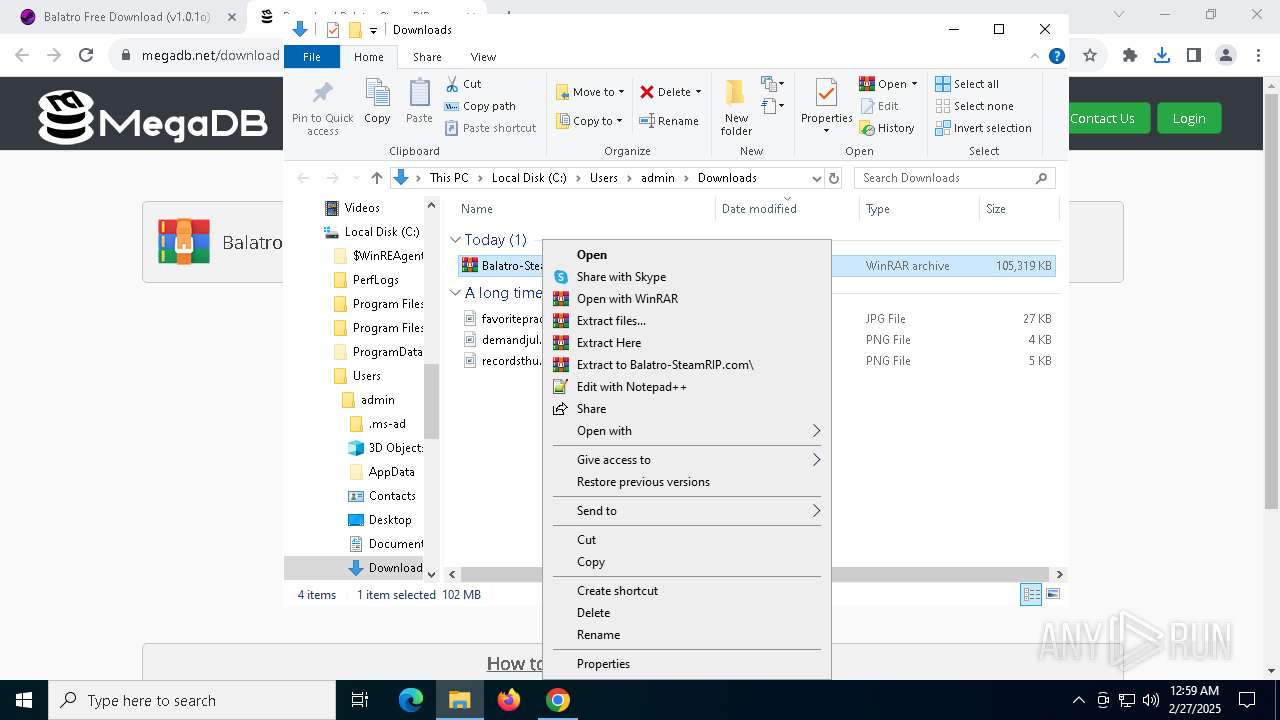Expand the Delete dropdown arrow

[x=698, y=92]
